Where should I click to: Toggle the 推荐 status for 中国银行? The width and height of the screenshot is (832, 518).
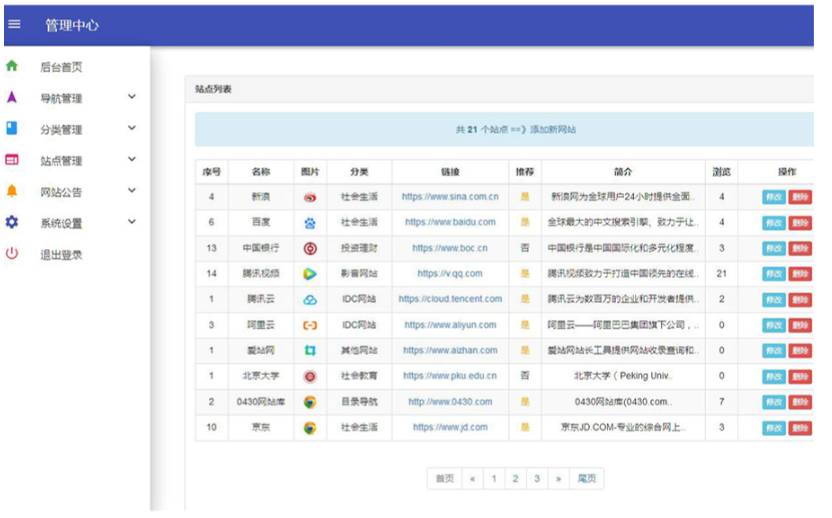point(525,248)
